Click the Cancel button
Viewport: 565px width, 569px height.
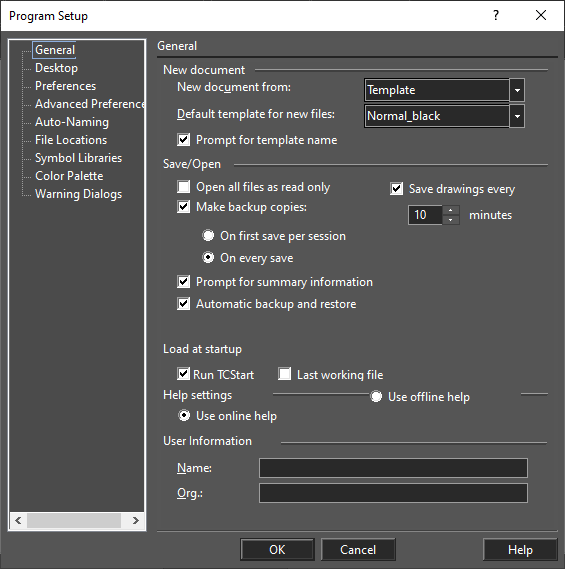pos(358,549)
